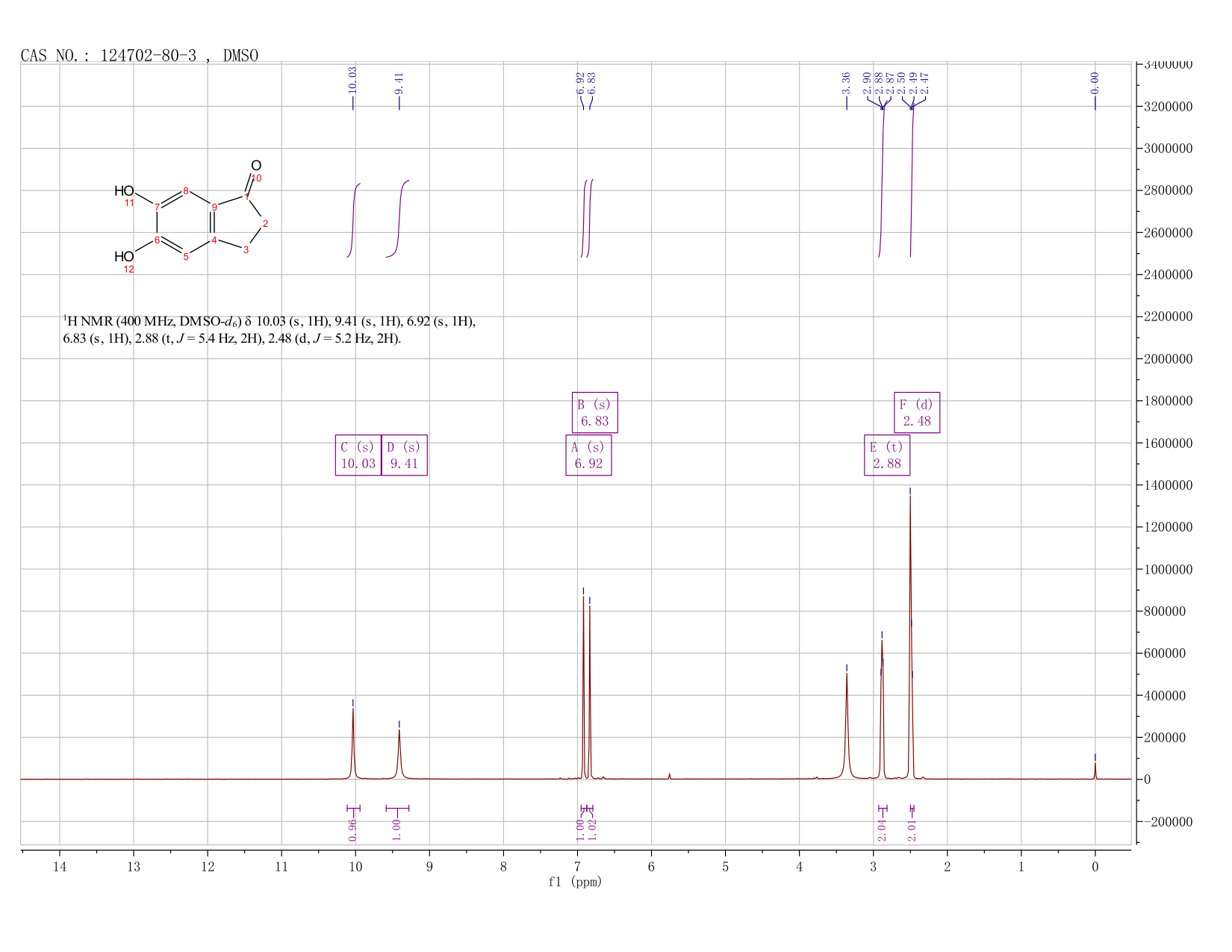Select the multiplet box C (s) 10.03

point(358,455)
